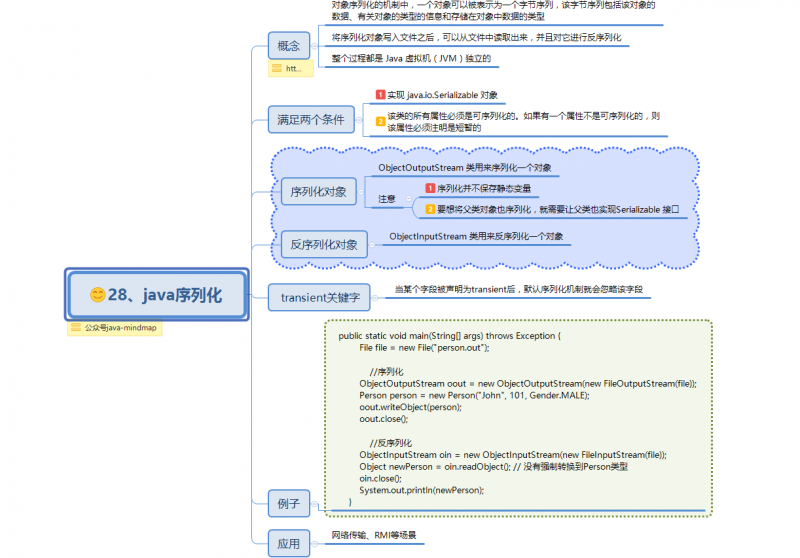Click the orange priority 2 marker beside 要想将父类对象也序列化

tap(430, 209)
